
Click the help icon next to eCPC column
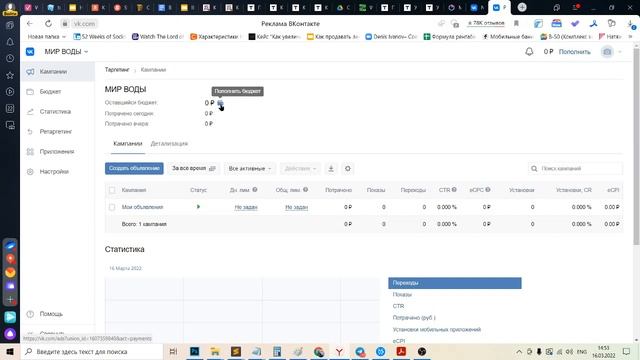(x=488, y=190)
